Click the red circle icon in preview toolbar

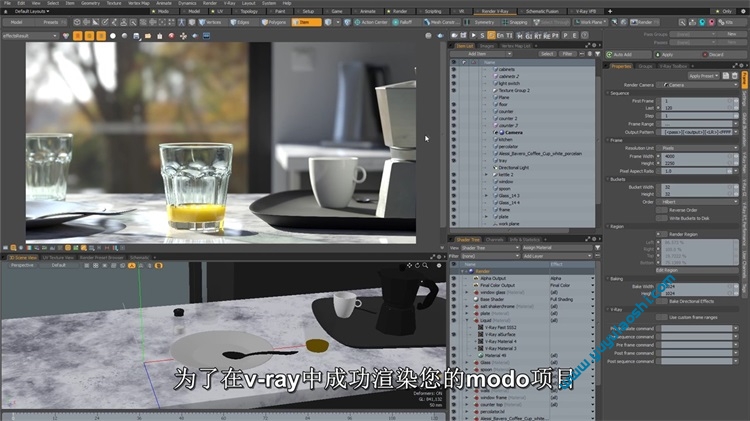point(171,36)
